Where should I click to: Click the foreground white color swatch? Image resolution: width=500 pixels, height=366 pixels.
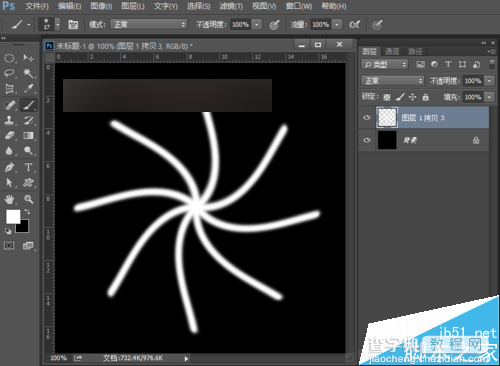pos(12,216)
